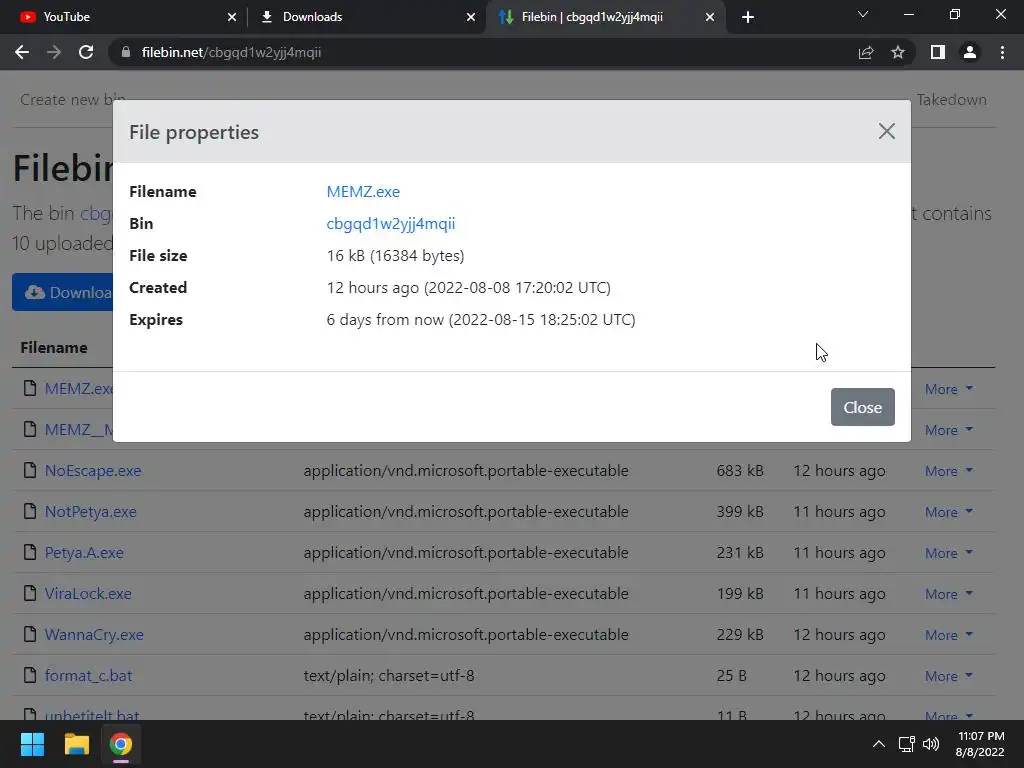Expand More dropdown for ViraLock.exe
The height and width of the screenshot is (768, 1024).
[949, 594]
